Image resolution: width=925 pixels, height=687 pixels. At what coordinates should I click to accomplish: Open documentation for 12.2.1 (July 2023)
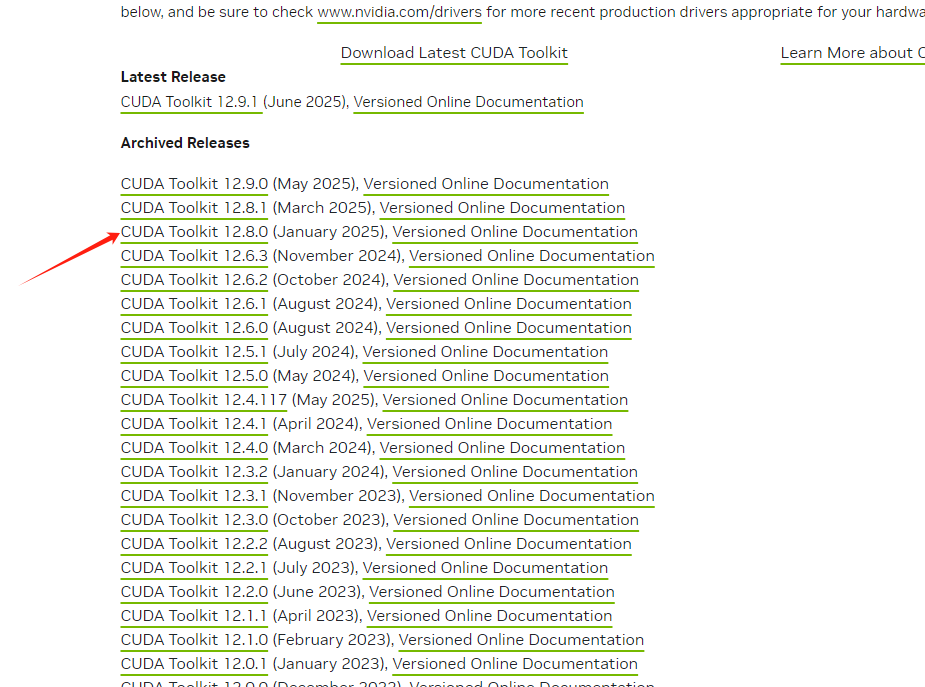[486, 567]
